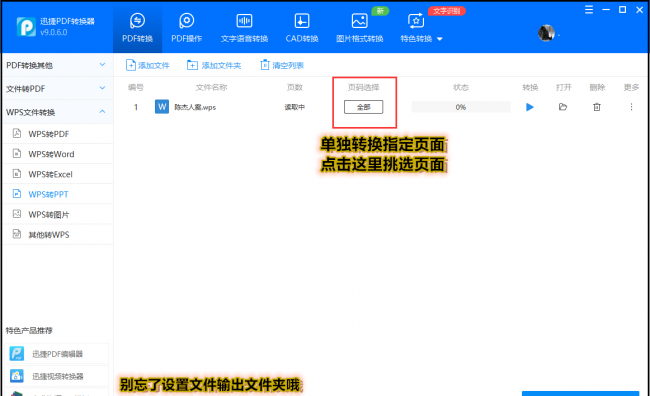Screen dimensions: 650x396
Task: Maximize the converter window
Action: 622,10
